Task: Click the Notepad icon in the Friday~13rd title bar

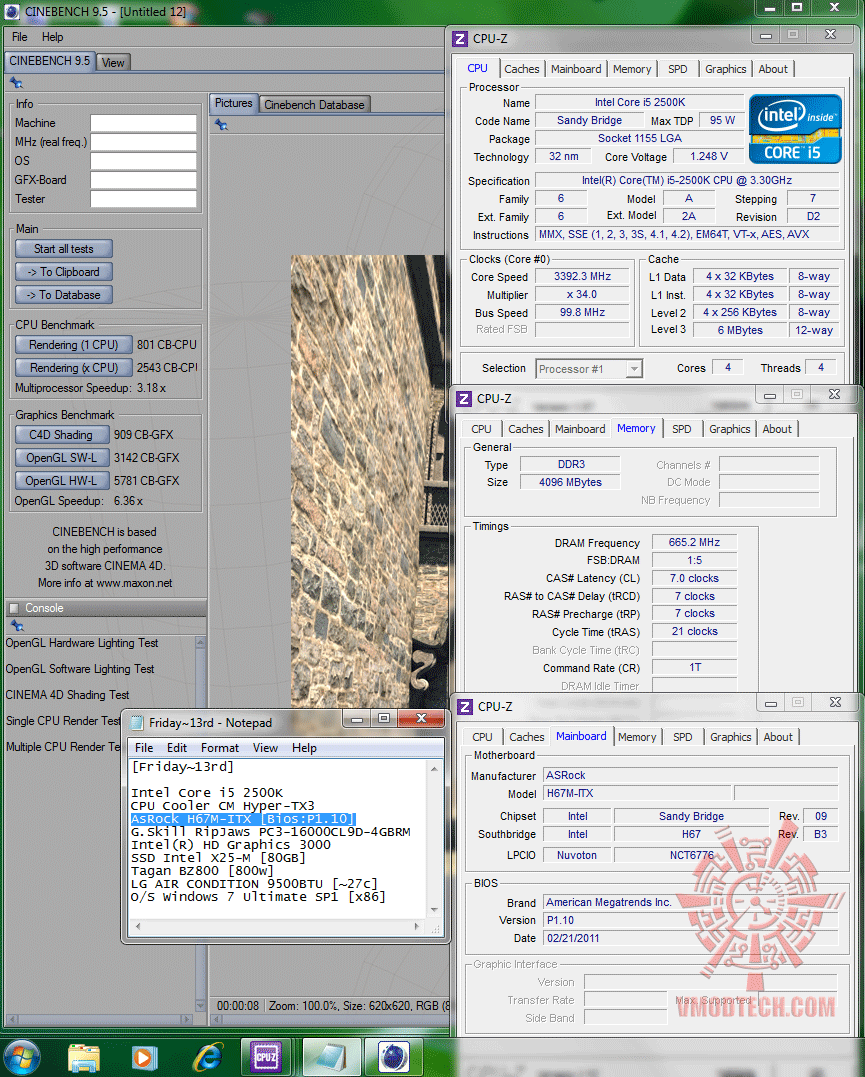Action: click(x=137, y=723)
